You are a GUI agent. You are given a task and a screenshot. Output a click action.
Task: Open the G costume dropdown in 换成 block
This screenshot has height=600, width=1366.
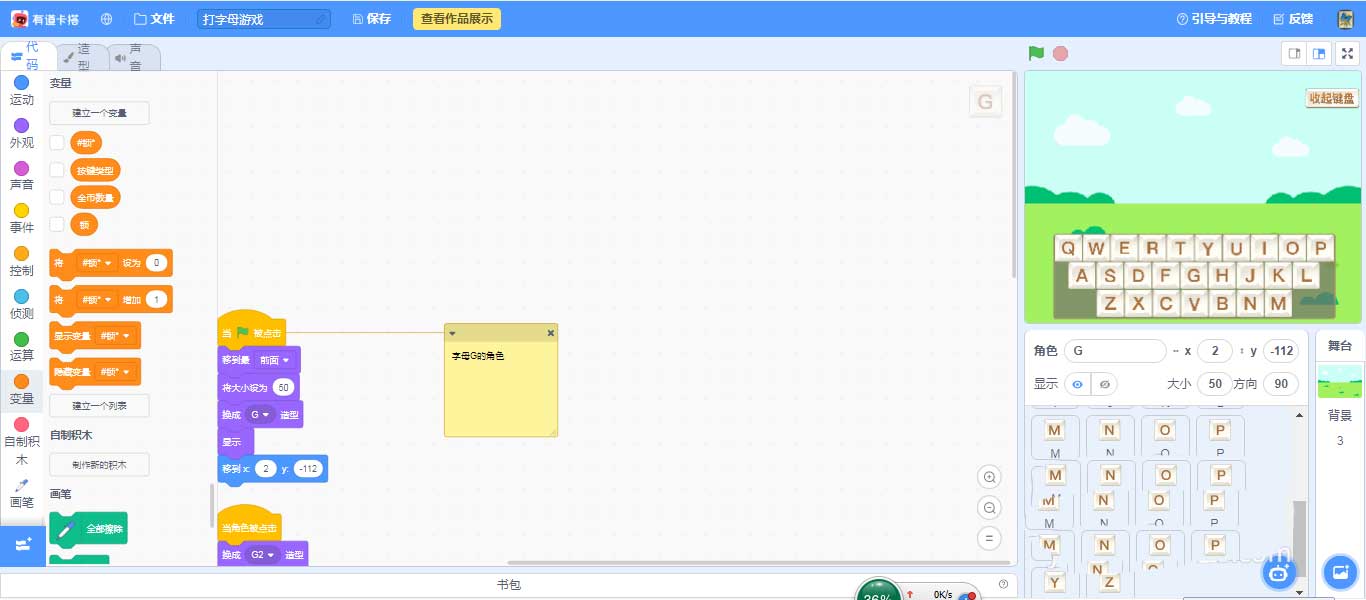pos(261,414)
